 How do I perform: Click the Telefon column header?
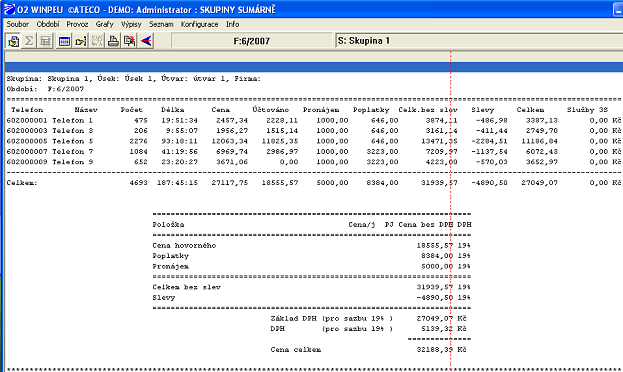(x=27, y=110)
